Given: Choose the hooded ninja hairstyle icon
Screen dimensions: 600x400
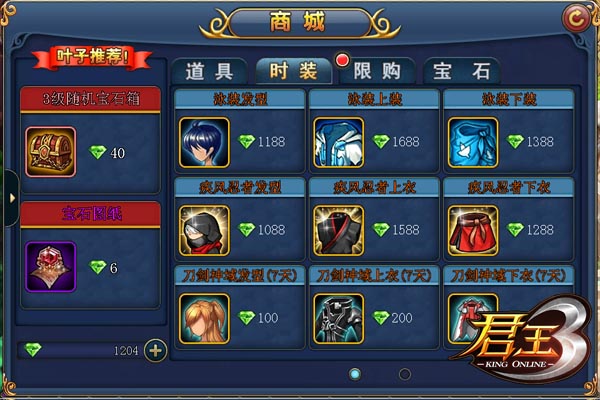Looking at the screenshot, I should point(204,230).
